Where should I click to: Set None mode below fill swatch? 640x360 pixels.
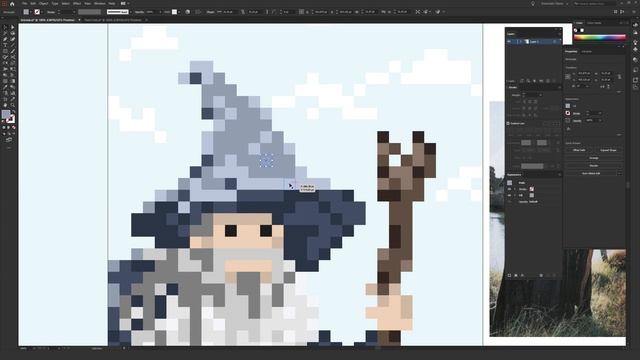pos(13,127)
